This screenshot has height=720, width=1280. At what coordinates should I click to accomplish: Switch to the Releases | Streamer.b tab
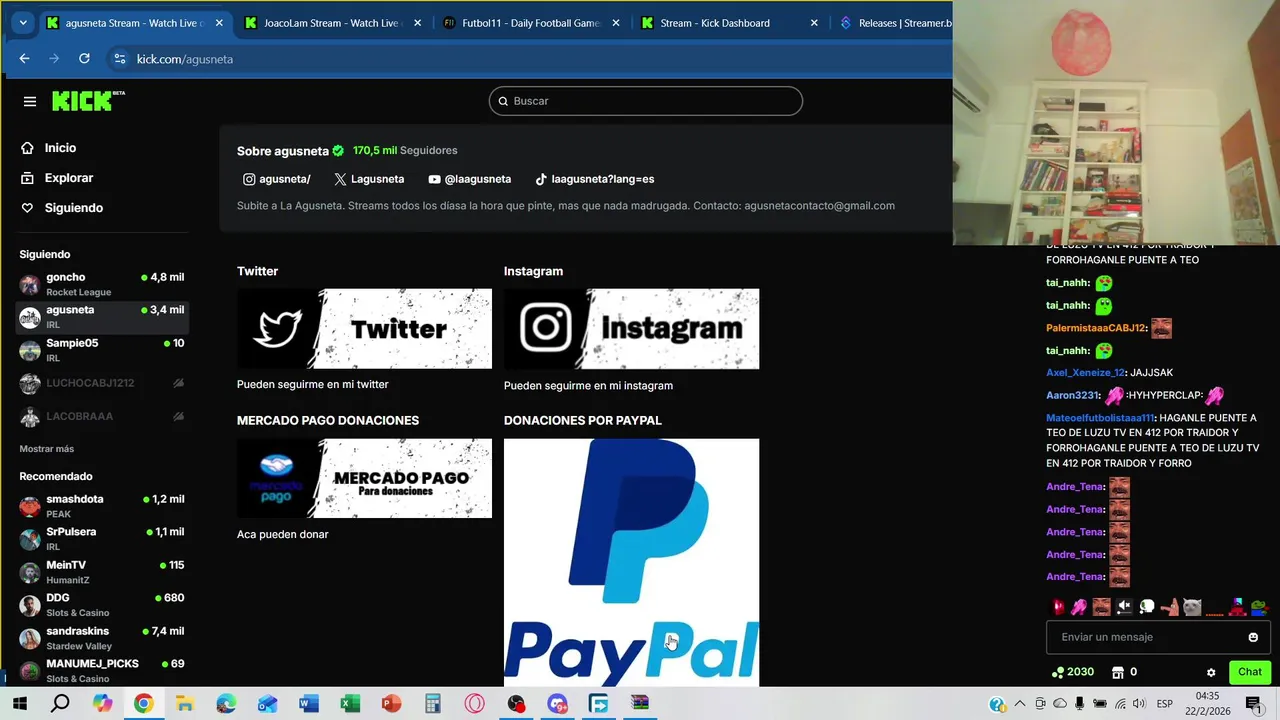[895, 23]
